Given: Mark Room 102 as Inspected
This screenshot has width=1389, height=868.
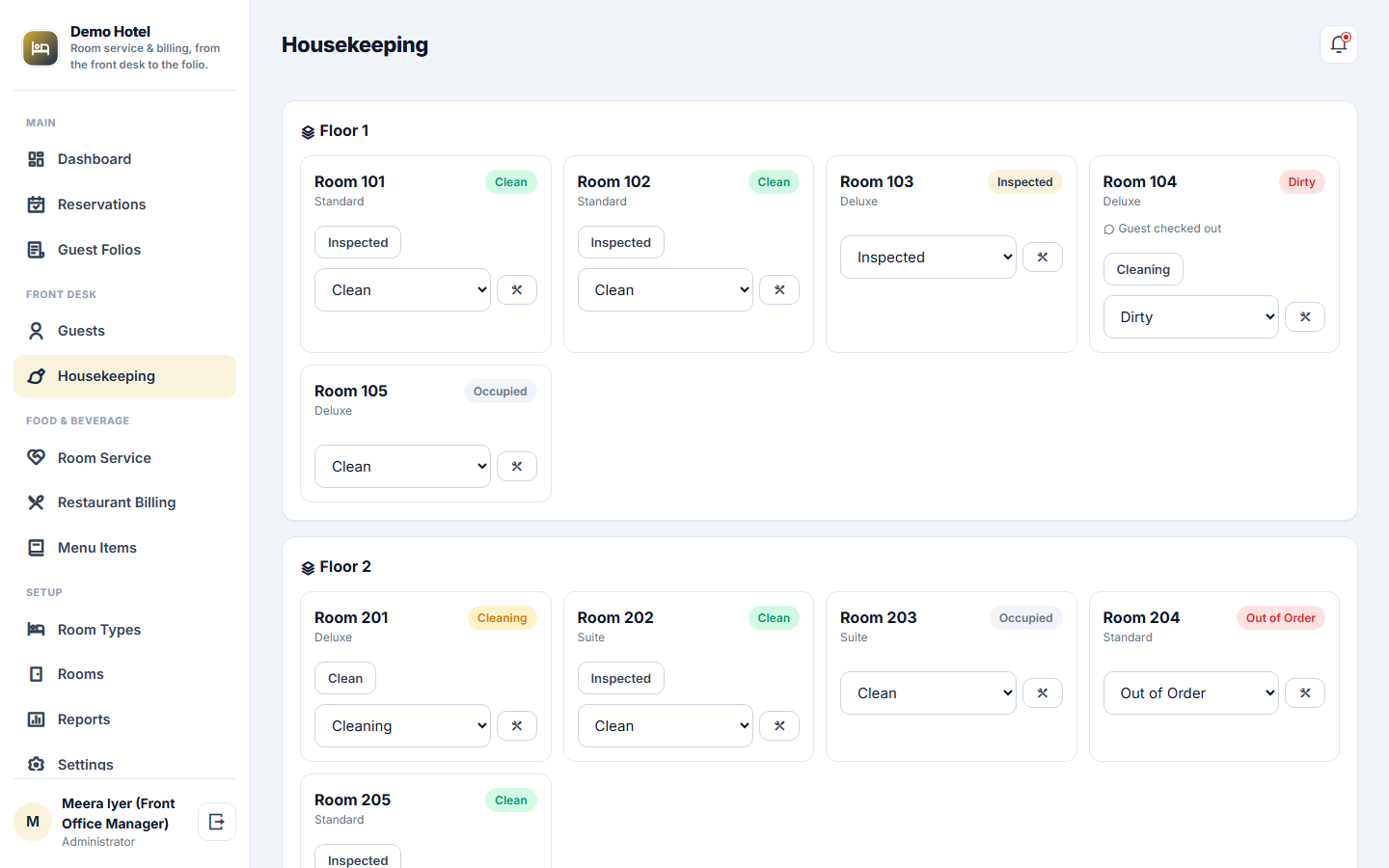Looking at the screenshot, I should click(x=621, y=242).
